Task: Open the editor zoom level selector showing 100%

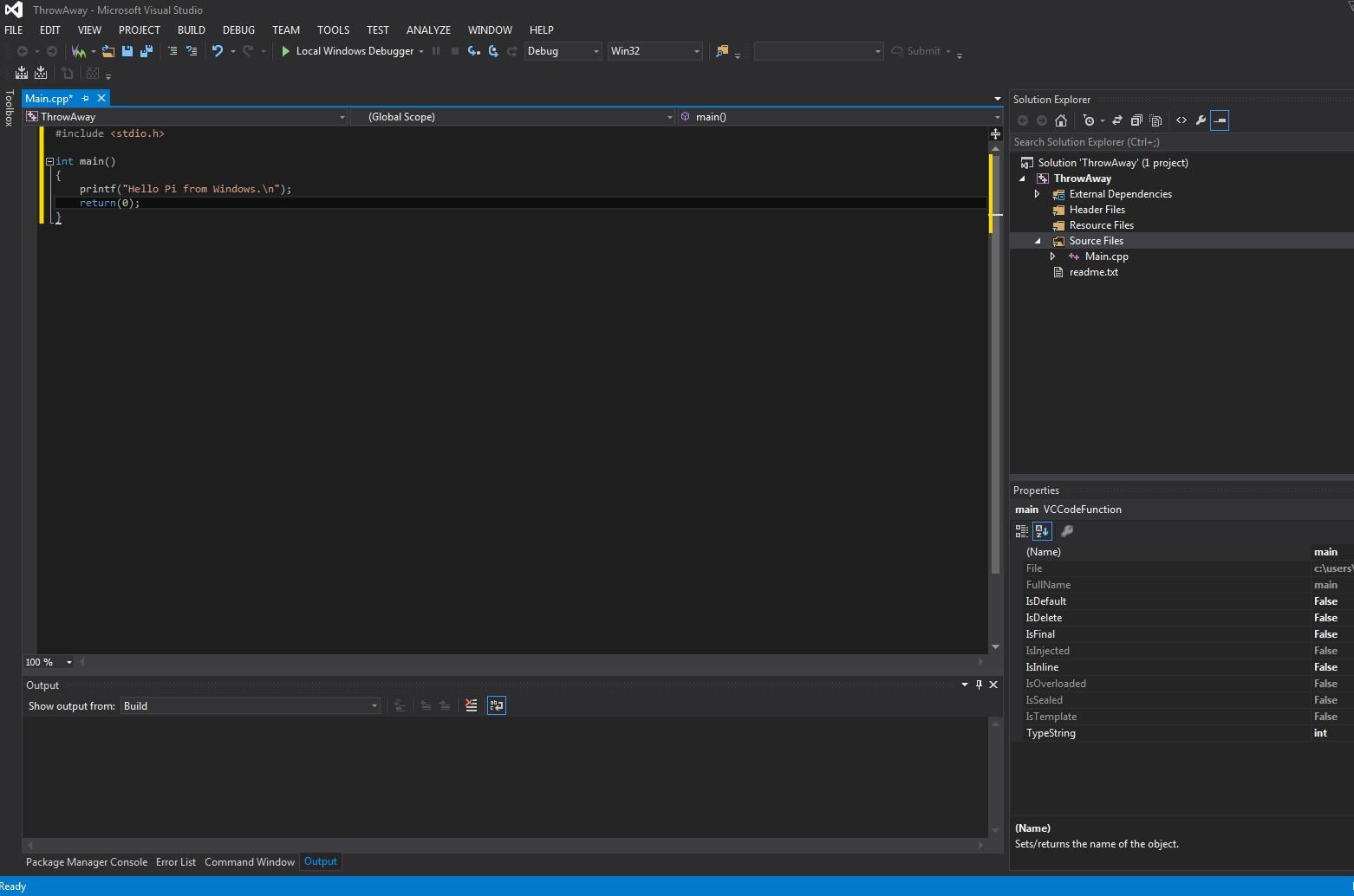Action: point(48,662)
